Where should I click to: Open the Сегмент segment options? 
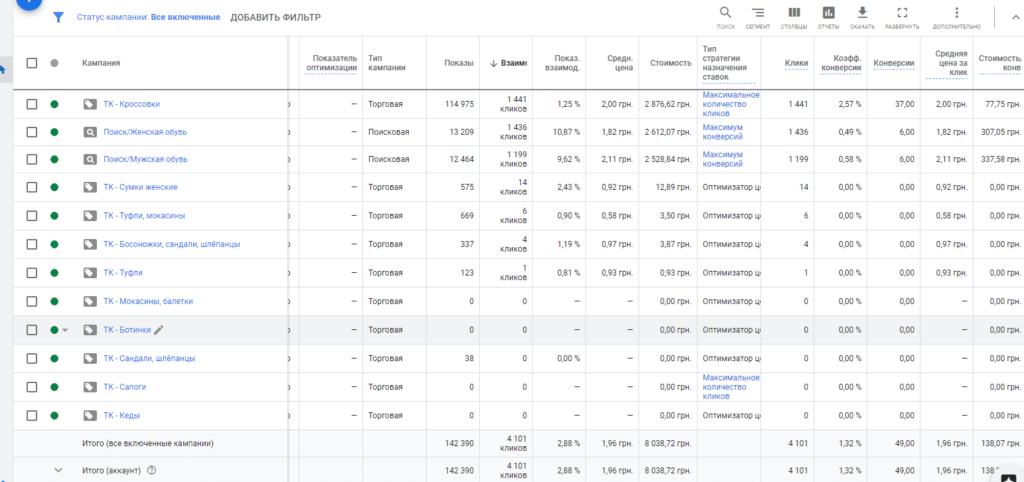[x=758, y=18]
